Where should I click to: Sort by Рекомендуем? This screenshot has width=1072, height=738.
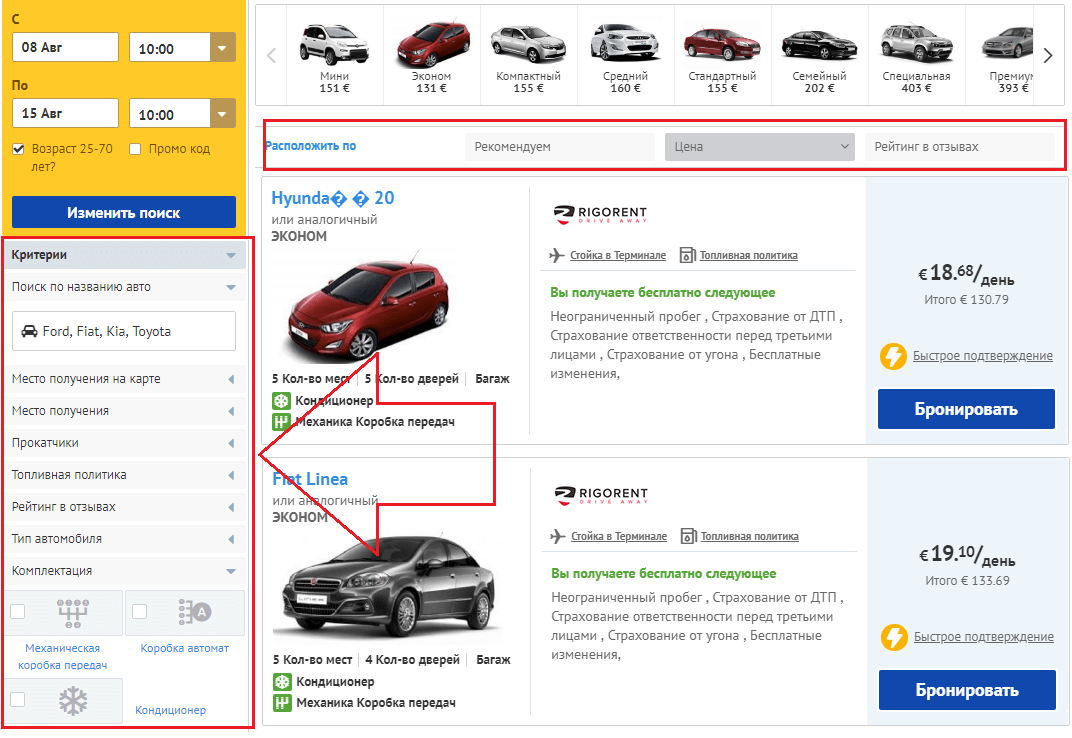coord(559,146)
